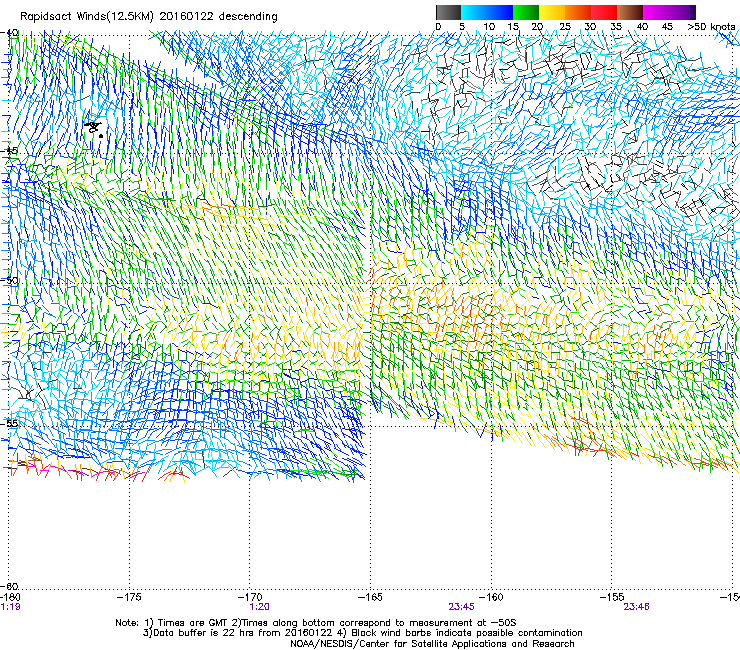The height and width of the screenshot is (650, 740).
Task: Click the -50 latitude axis label
Action: (9, 280)
